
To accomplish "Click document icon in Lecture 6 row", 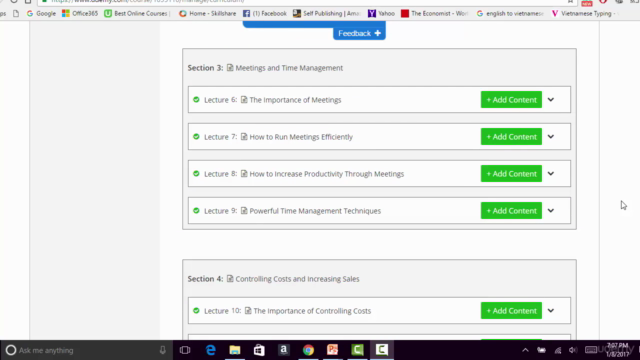I will point(244,100).
